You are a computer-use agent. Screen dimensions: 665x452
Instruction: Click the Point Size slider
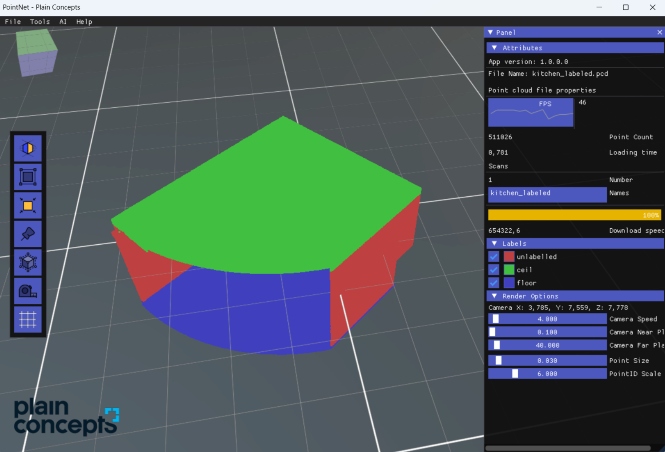pyautogui.click(x=546, y=360)
